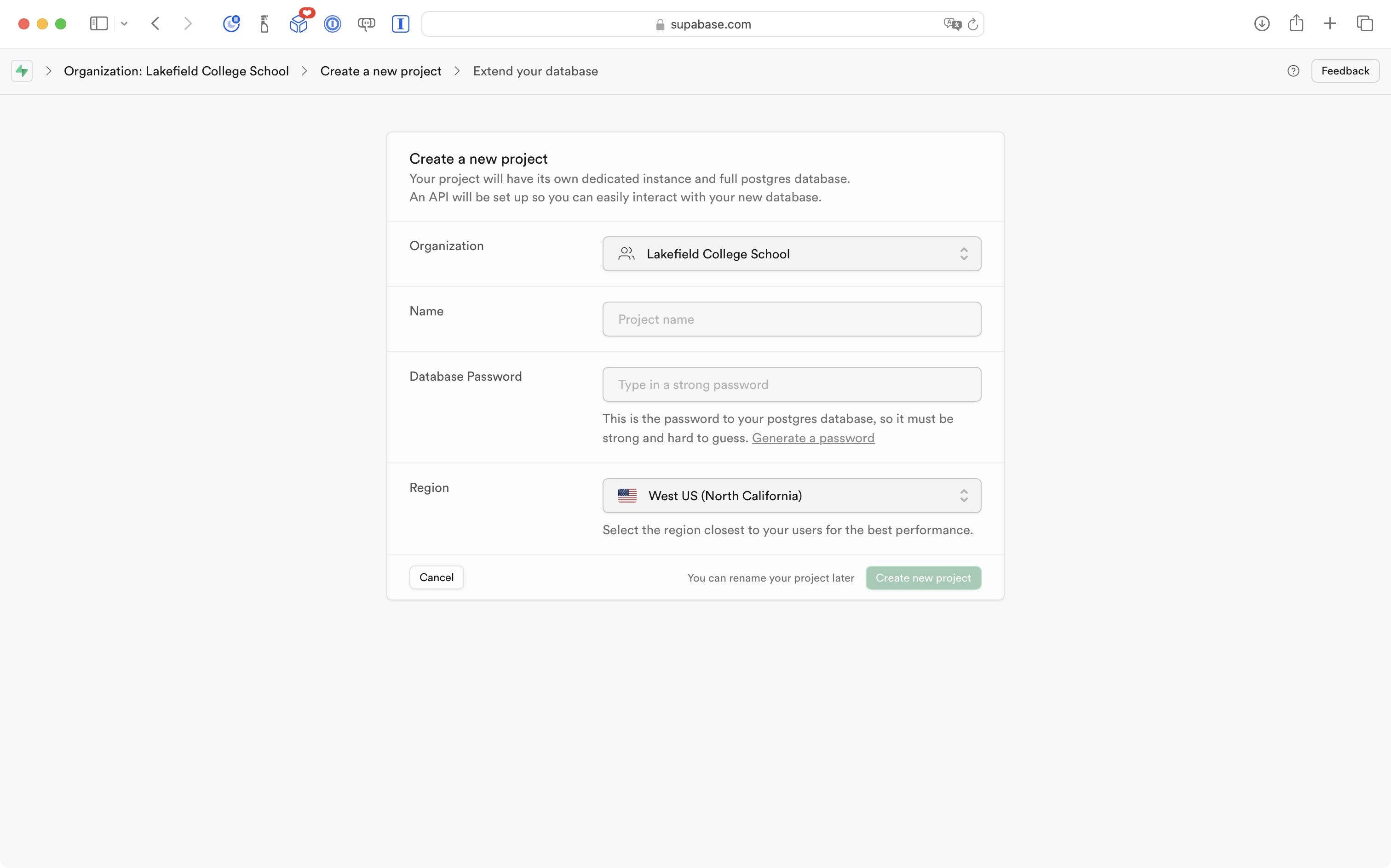Open the 1Password extension icon
Image resolution: width=1391 pixels, height=868 pixels.
(333, 23)
